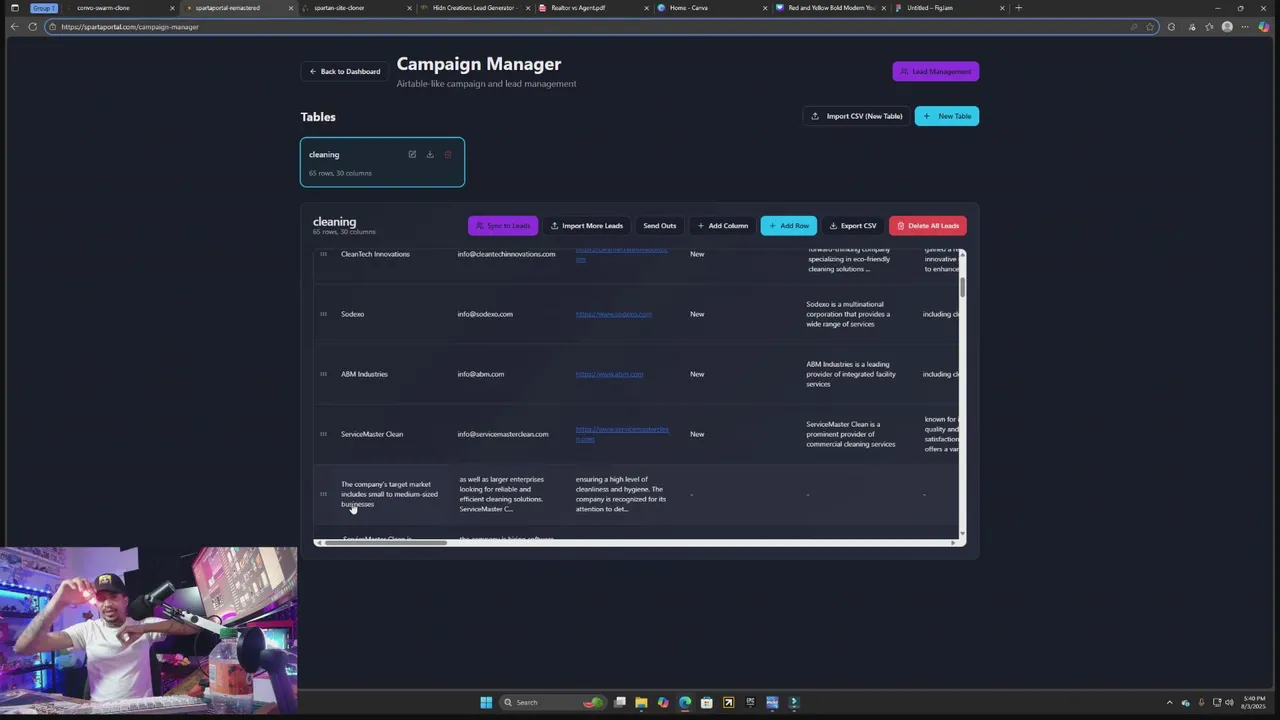Show hidden system tray icons chevron
Screen dimensions: 1280x720
click(x=1169, y=702)
